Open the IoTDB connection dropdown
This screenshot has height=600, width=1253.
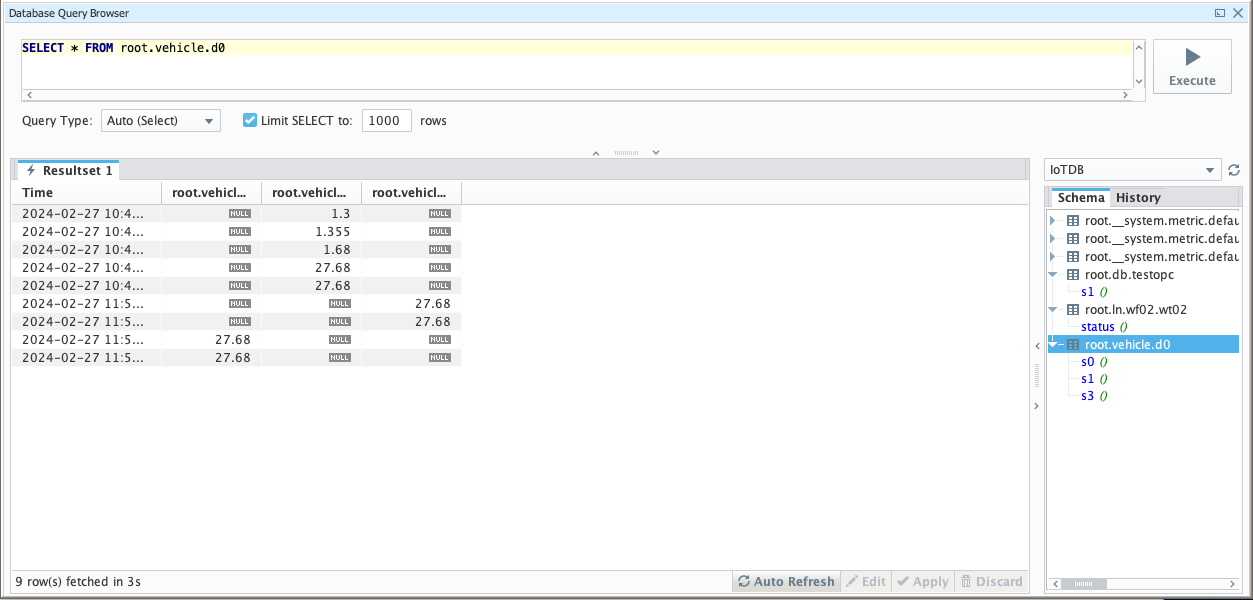coord(1132,170)
